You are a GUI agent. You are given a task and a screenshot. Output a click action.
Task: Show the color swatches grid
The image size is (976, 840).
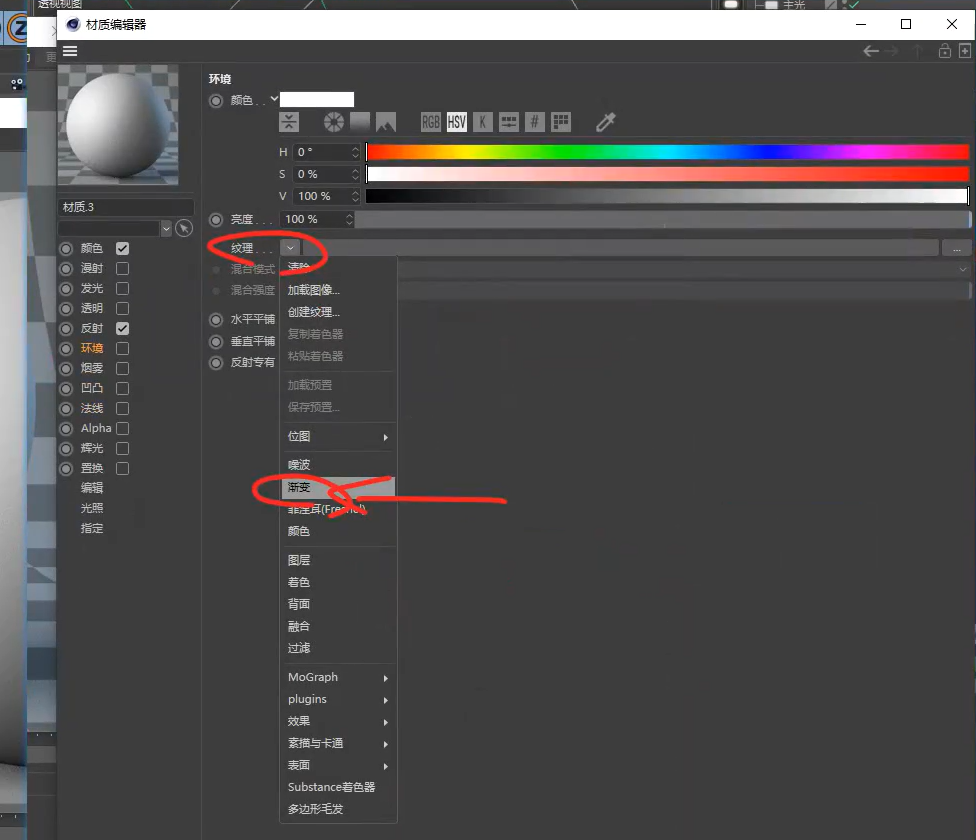561,122
